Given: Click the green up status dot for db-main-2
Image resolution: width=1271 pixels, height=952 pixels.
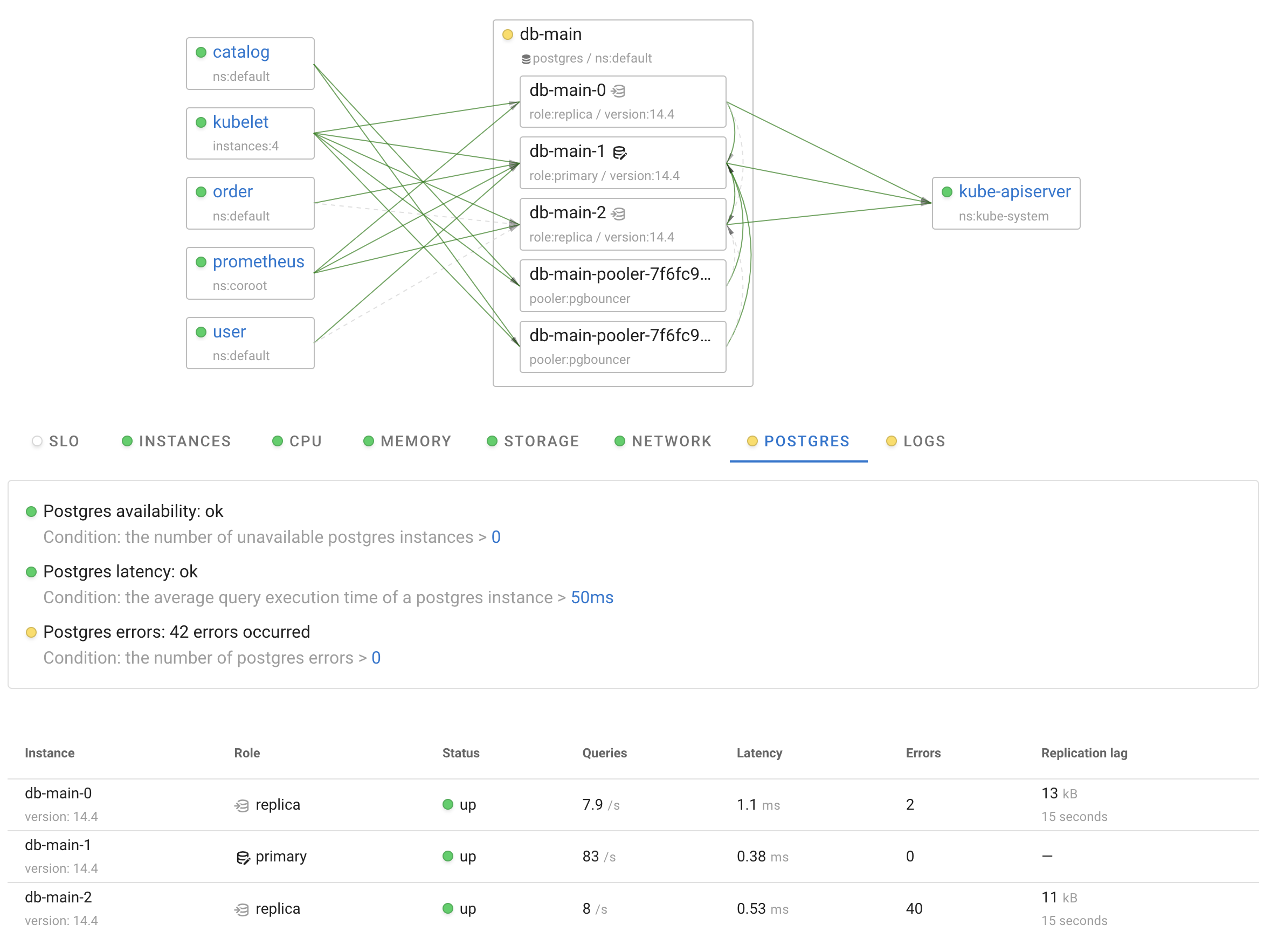Looking at the screenshot, I should 447,908.
